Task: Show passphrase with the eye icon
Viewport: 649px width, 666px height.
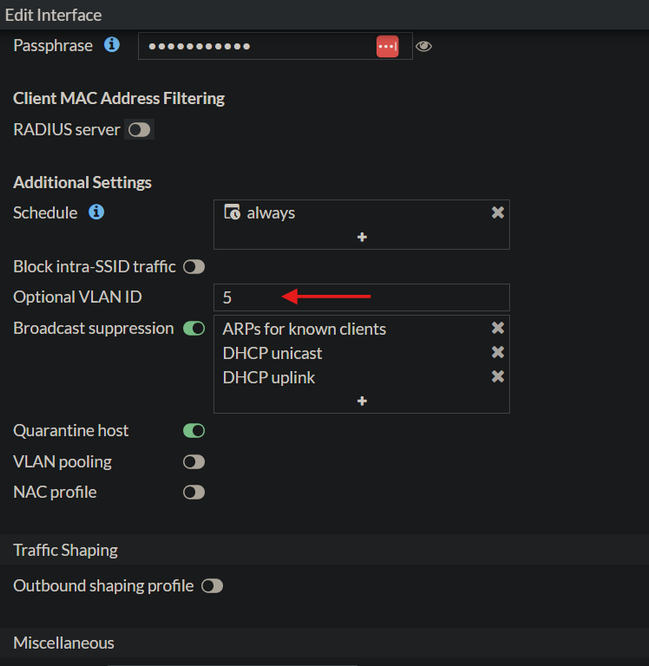Action: pos(423,46)
